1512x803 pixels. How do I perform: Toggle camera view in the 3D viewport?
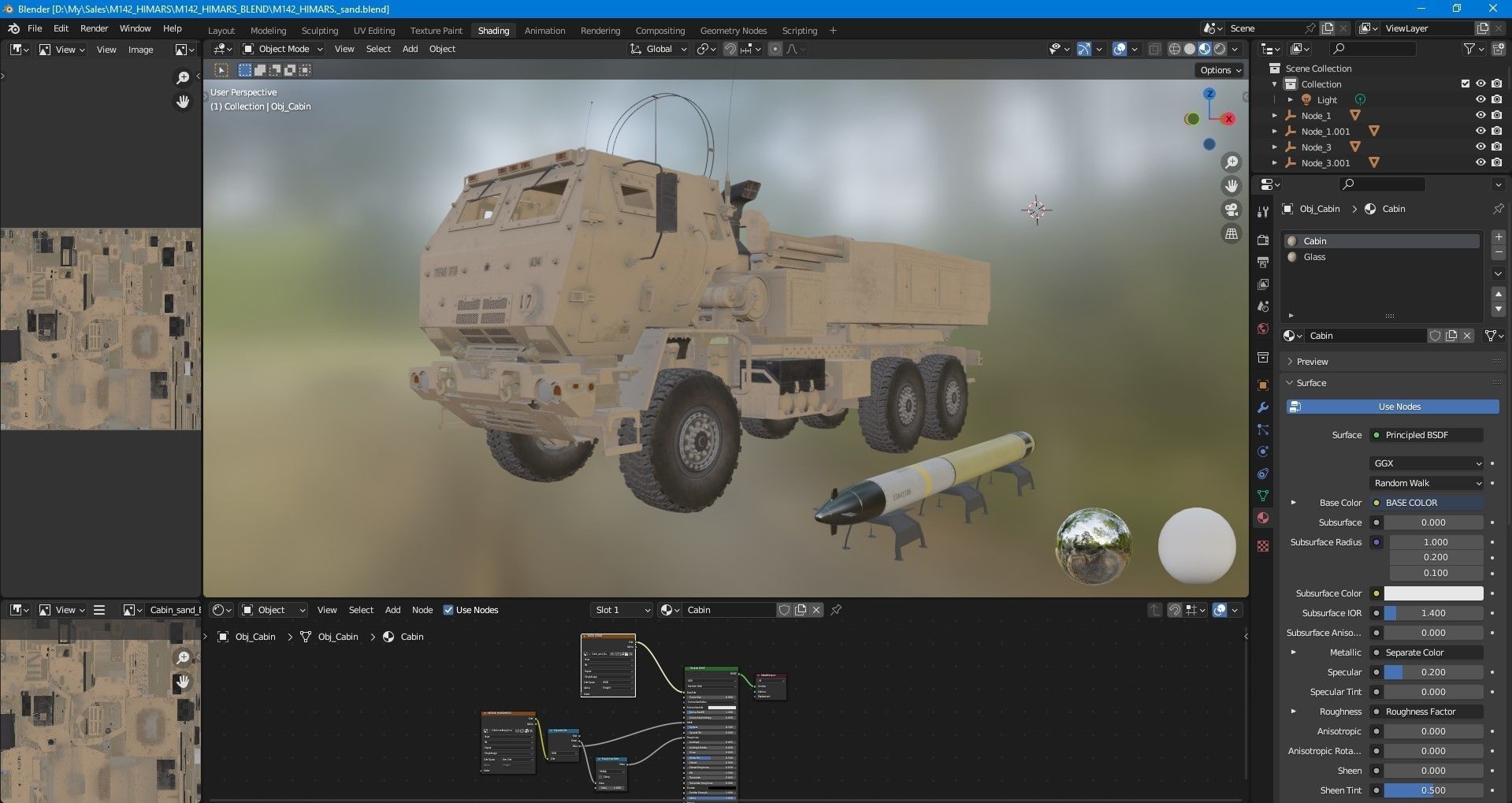tap(1231, 210)
